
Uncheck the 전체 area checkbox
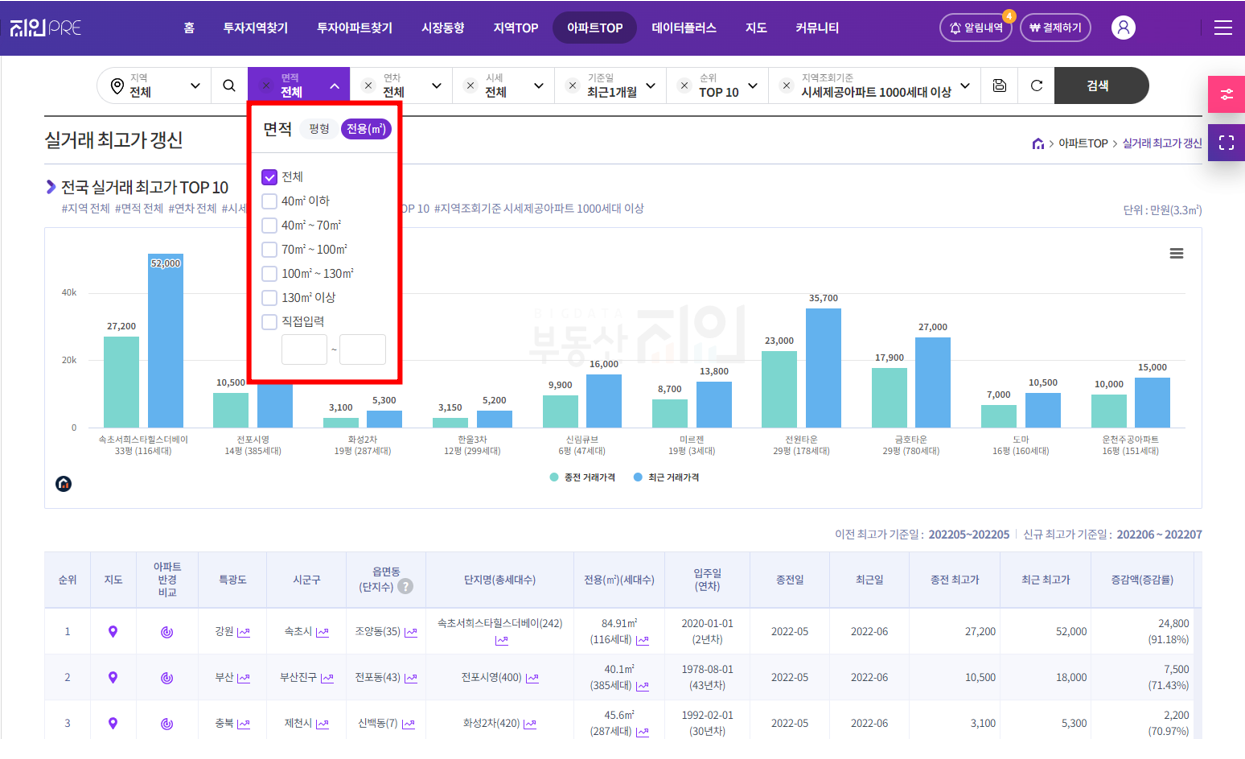[269, 177]
